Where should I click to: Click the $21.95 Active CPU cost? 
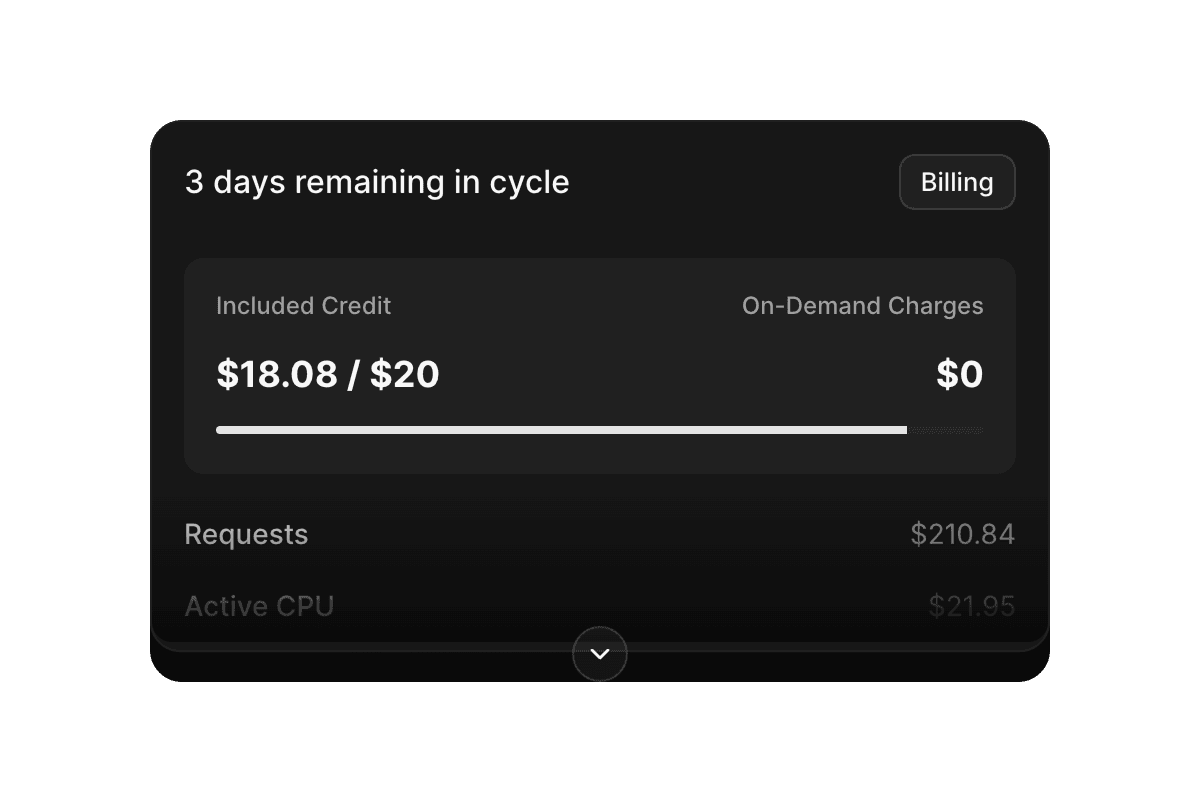point(971,606)
